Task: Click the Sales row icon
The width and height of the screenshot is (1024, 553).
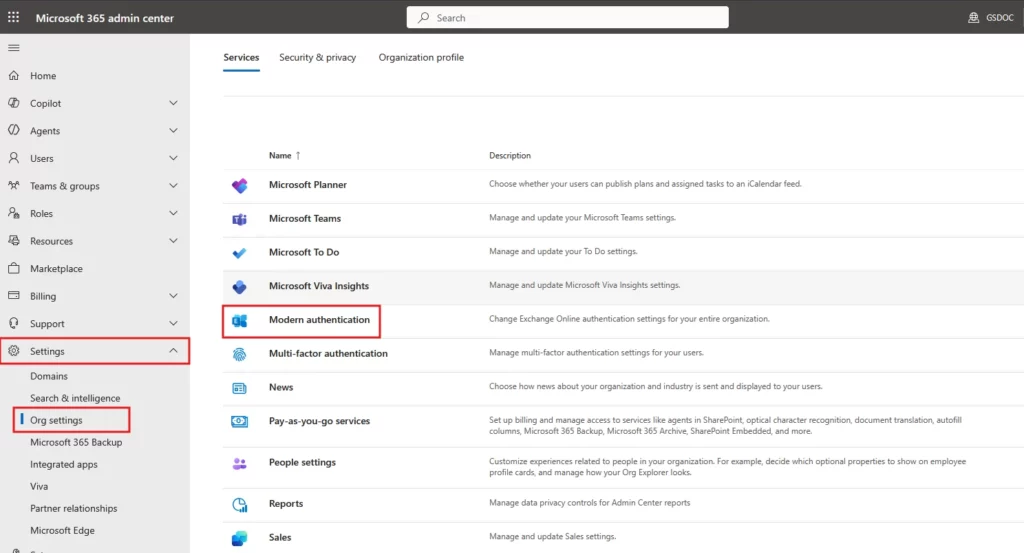Action: (240, 538)
